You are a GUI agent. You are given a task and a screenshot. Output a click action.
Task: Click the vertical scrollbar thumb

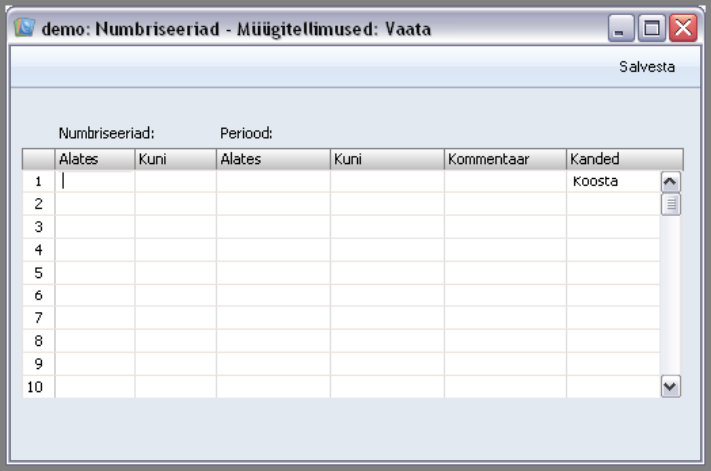(671, 204)
